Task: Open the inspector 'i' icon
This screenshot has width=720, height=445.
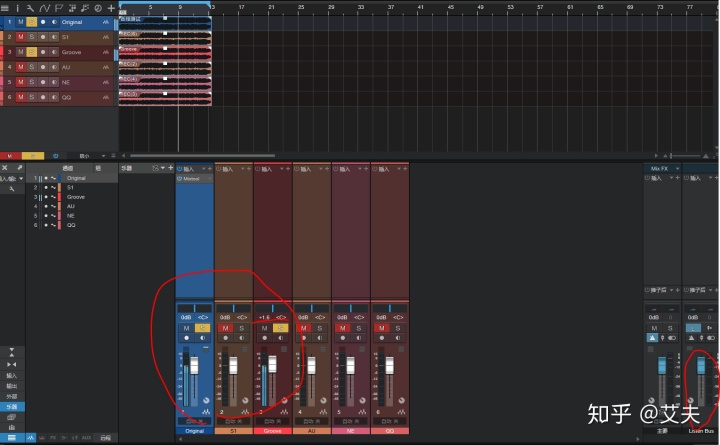Action: pos(17,8)
